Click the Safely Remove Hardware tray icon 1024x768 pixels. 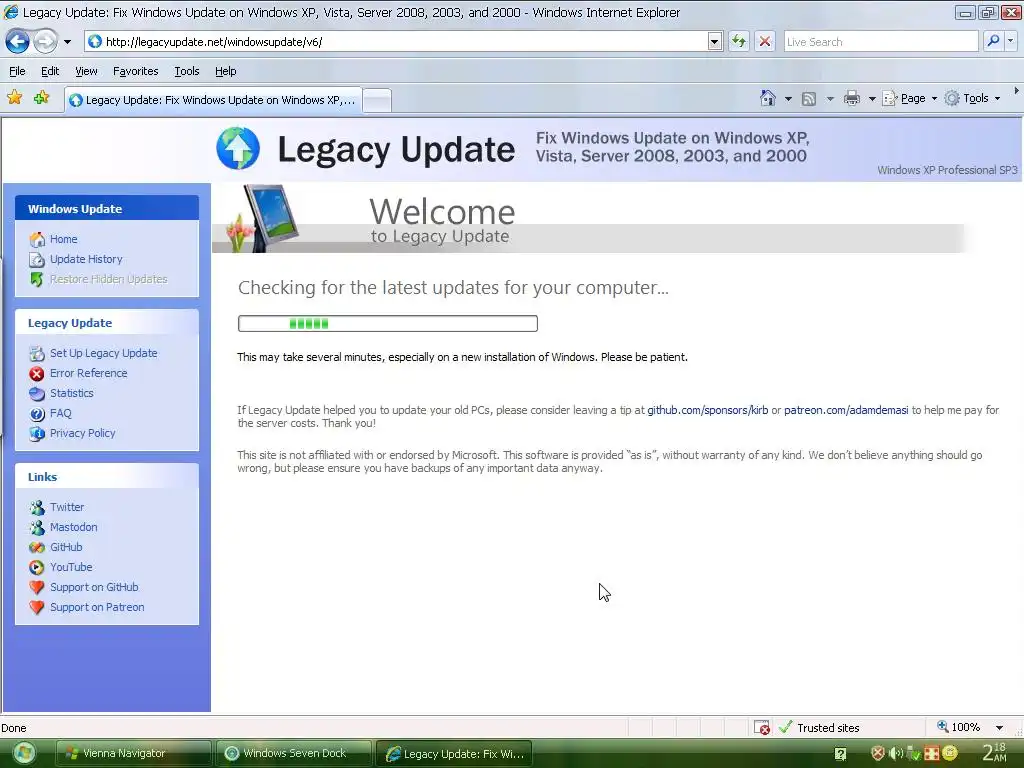(x=914, y=754)
